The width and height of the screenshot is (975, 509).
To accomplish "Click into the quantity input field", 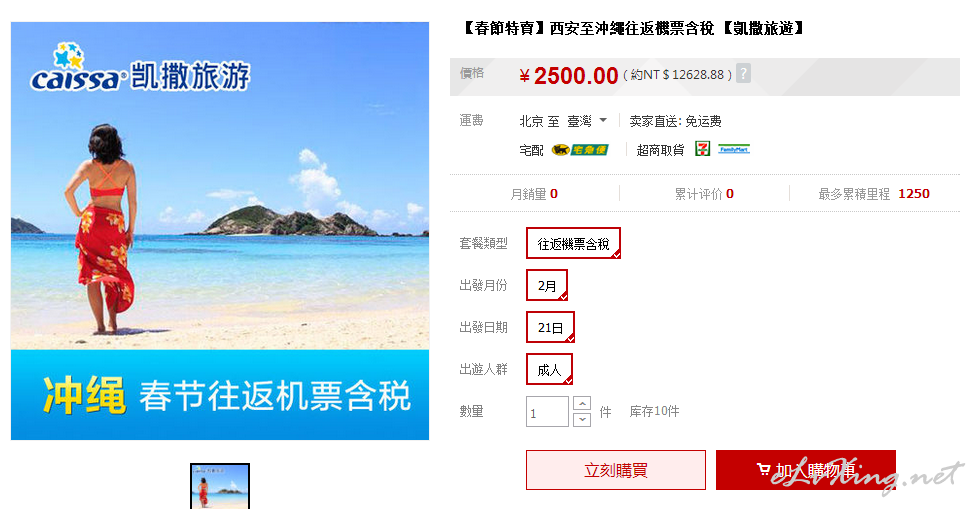I will 547,411.
